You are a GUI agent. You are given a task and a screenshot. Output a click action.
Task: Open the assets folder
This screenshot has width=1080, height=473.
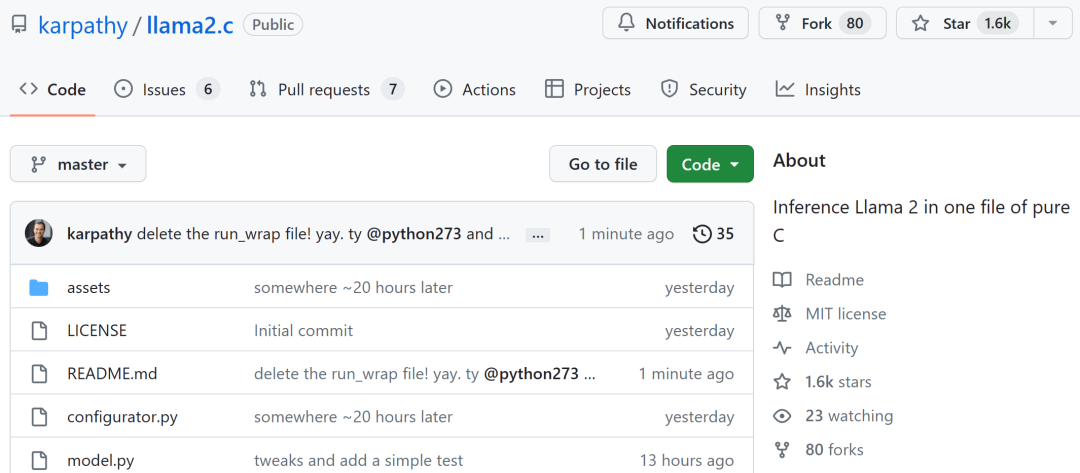[88, 288]
